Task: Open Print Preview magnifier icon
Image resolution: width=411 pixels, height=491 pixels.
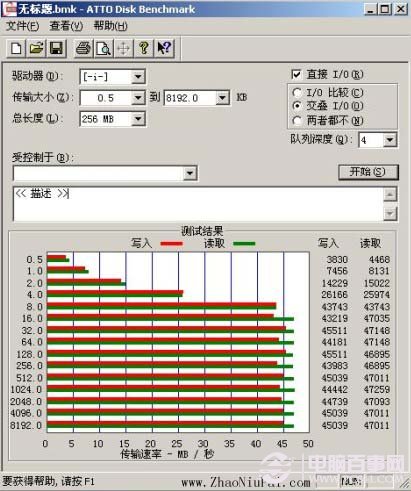Action: [x=103, y=49]
